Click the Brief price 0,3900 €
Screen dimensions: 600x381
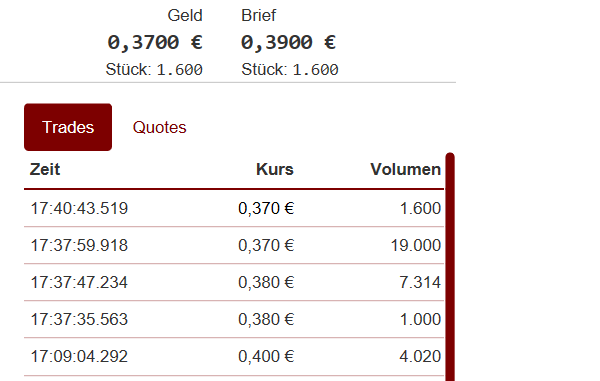click(x=289, y=42)
